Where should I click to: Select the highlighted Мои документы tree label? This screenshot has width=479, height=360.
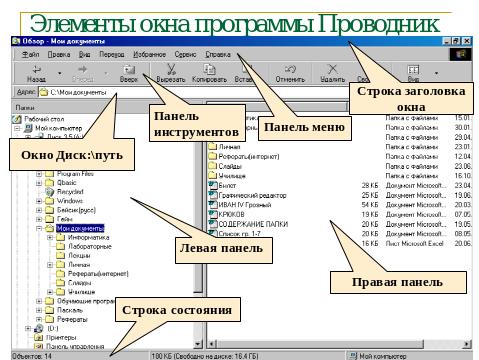80,228
